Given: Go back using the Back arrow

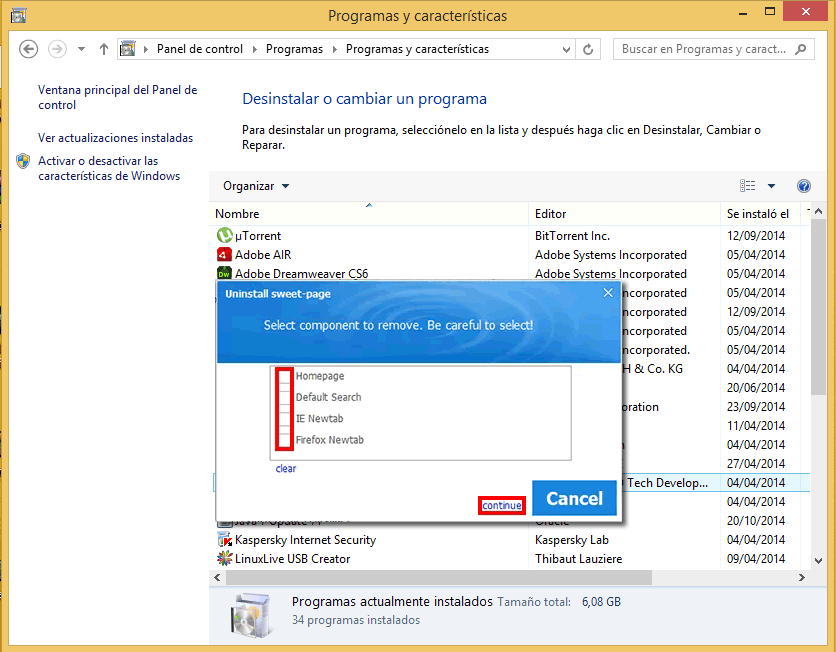Looking at the screenshot, I should click(28, 49).
